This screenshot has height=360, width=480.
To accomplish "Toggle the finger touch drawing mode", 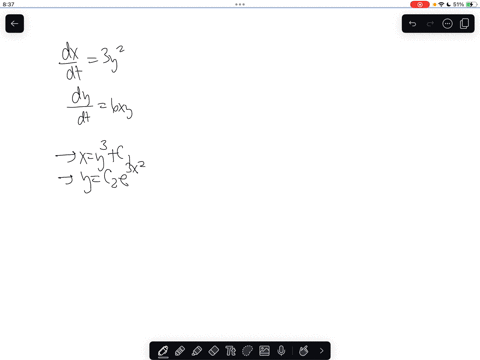I will pyautogui.click(x=303, y=351).
